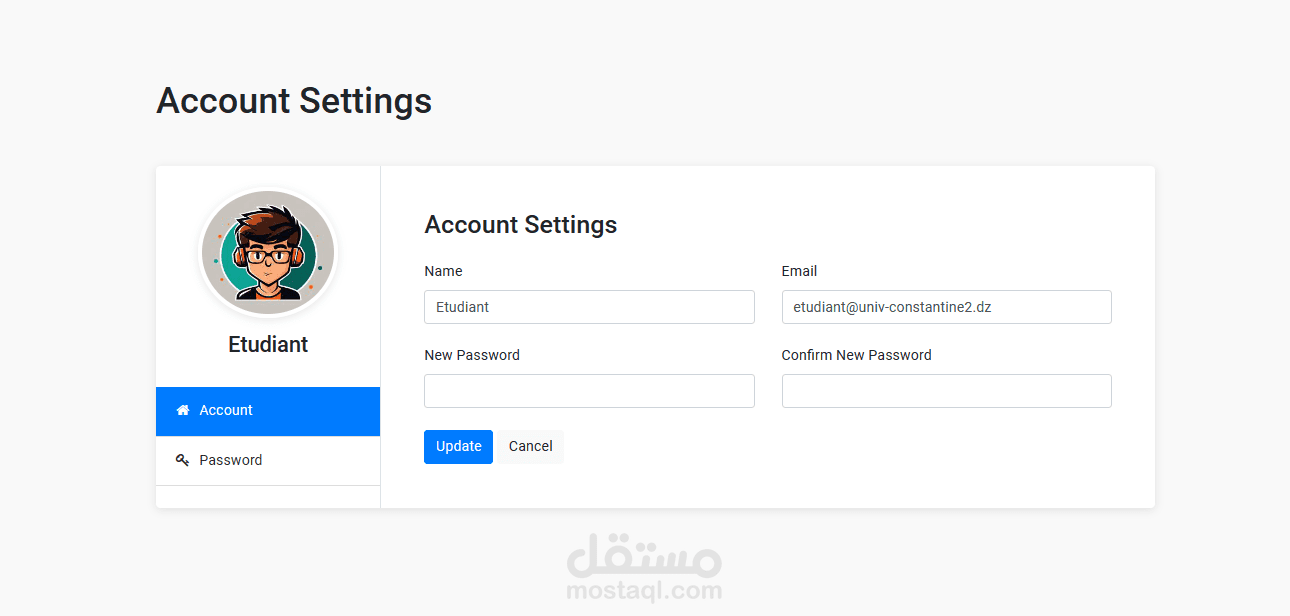Click the Confirm New Password input box
Viewport: 1290px width, 616px height.
coord(946,391)
